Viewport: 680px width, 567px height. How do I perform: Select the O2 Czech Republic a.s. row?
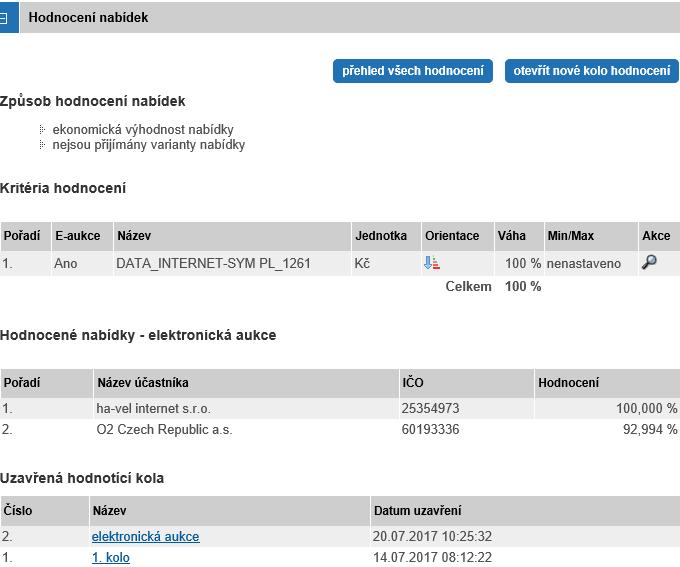coord(340,429)
